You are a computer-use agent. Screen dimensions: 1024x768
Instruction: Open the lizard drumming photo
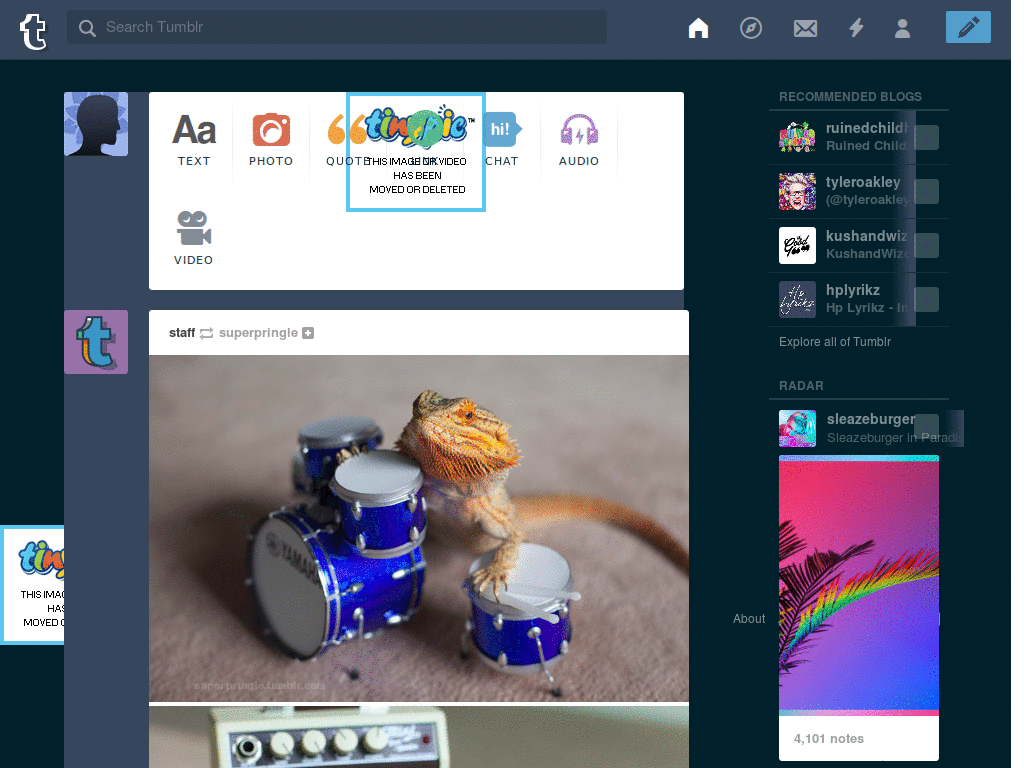click(x=419, y=528)
